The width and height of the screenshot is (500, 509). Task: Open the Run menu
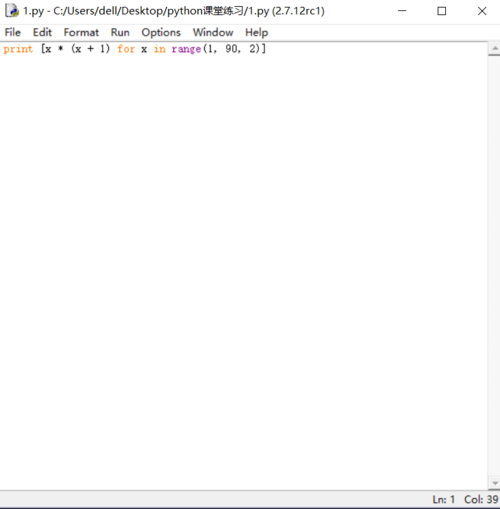tap(120, 32)
